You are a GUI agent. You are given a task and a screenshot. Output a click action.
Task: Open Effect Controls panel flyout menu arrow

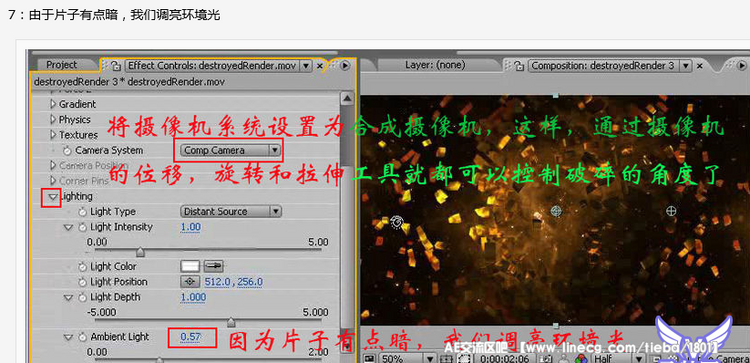point(344,66)
